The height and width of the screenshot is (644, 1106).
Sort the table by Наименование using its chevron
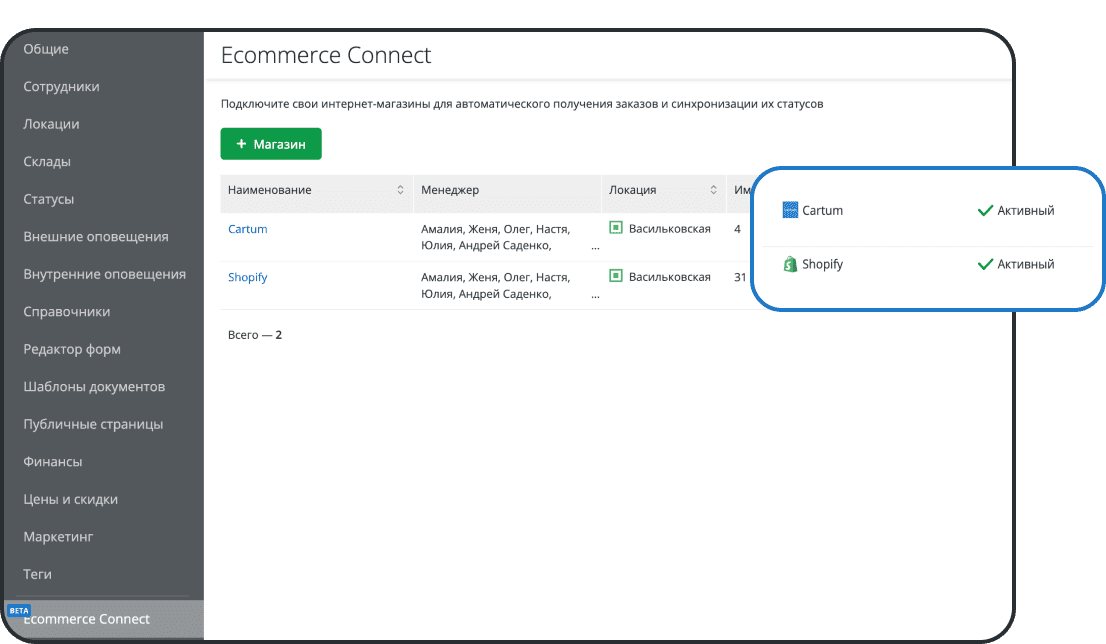click(x=400, y=189)
